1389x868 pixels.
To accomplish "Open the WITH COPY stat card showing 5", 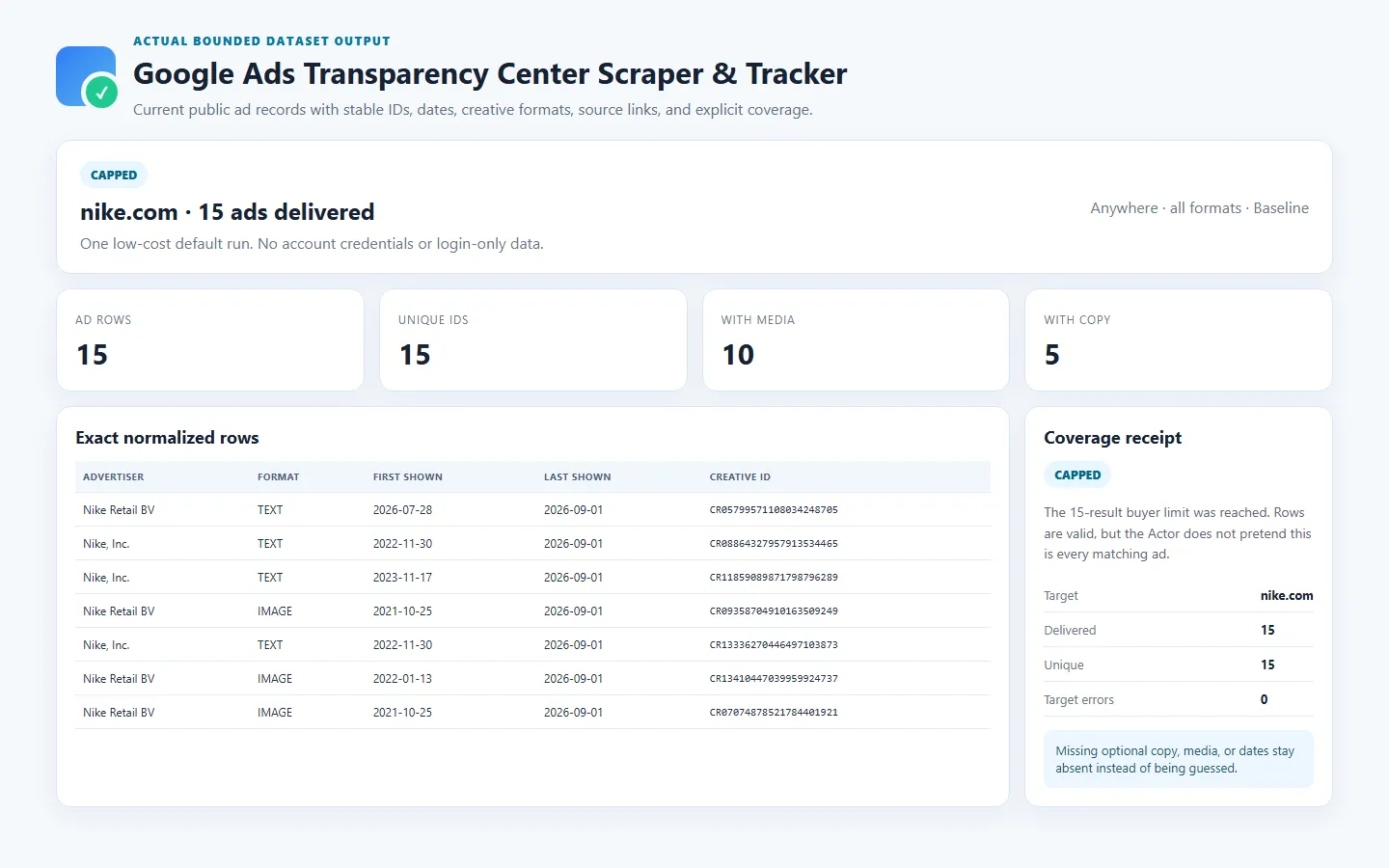I will click(x=1179, y=339).
